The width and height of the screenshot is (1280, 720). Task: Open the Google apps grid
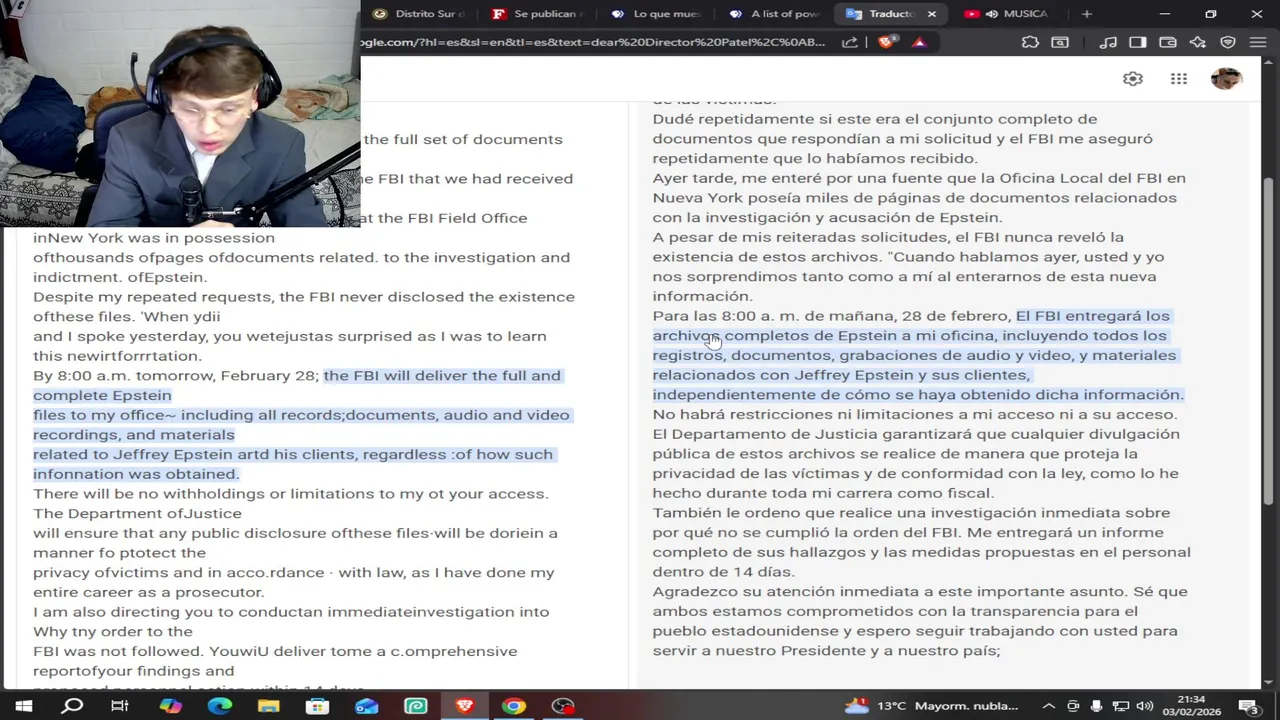coord(1179,79)
